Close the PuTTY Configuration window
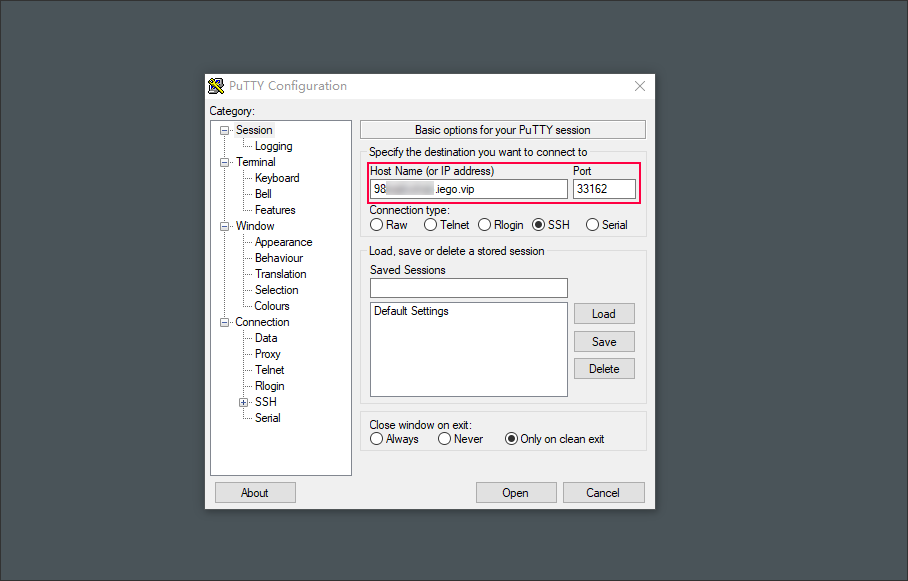Screen dimensions: 908x581 640,86
